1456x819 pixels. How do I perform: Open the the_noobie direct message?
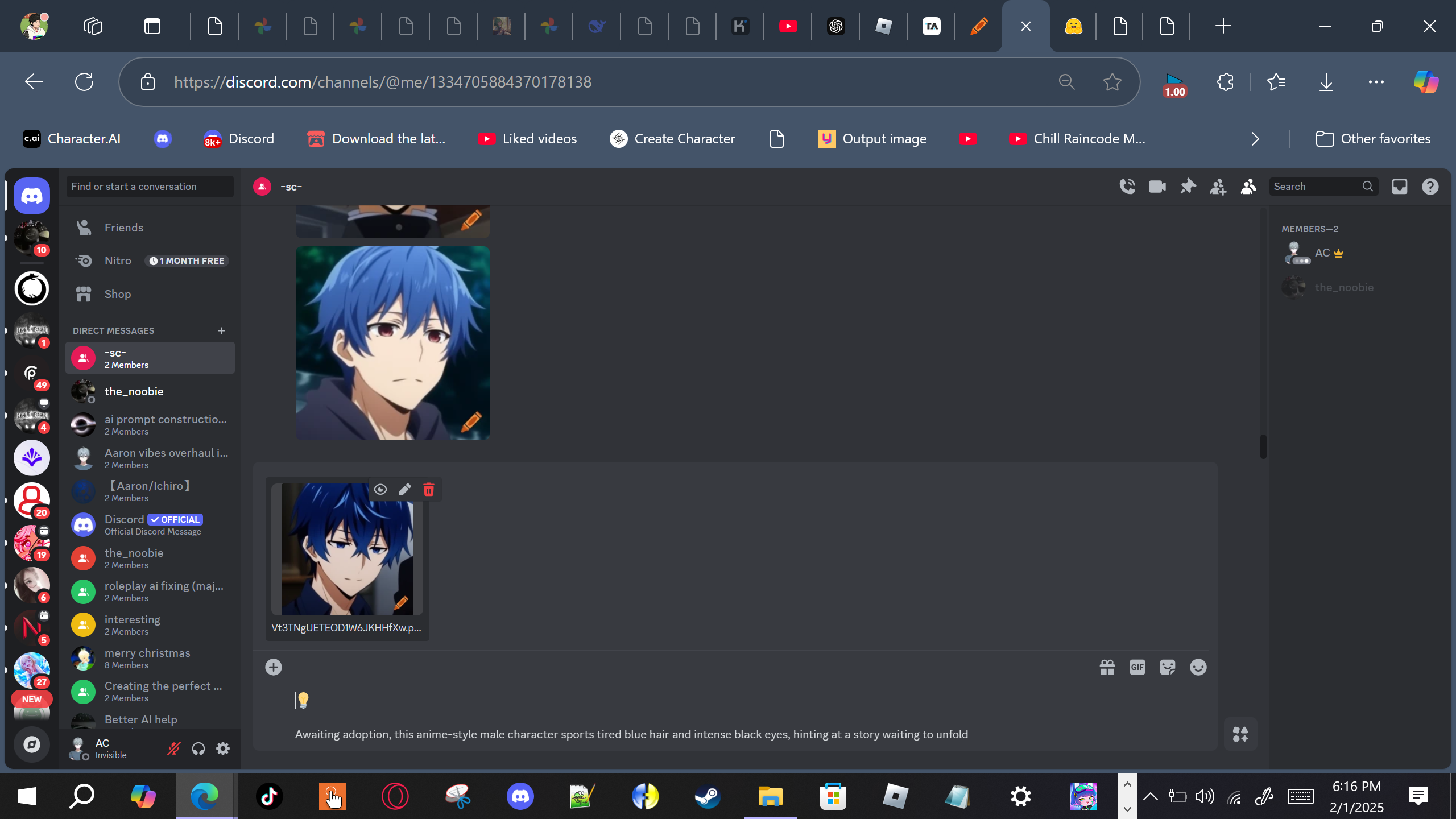(134, 391)
